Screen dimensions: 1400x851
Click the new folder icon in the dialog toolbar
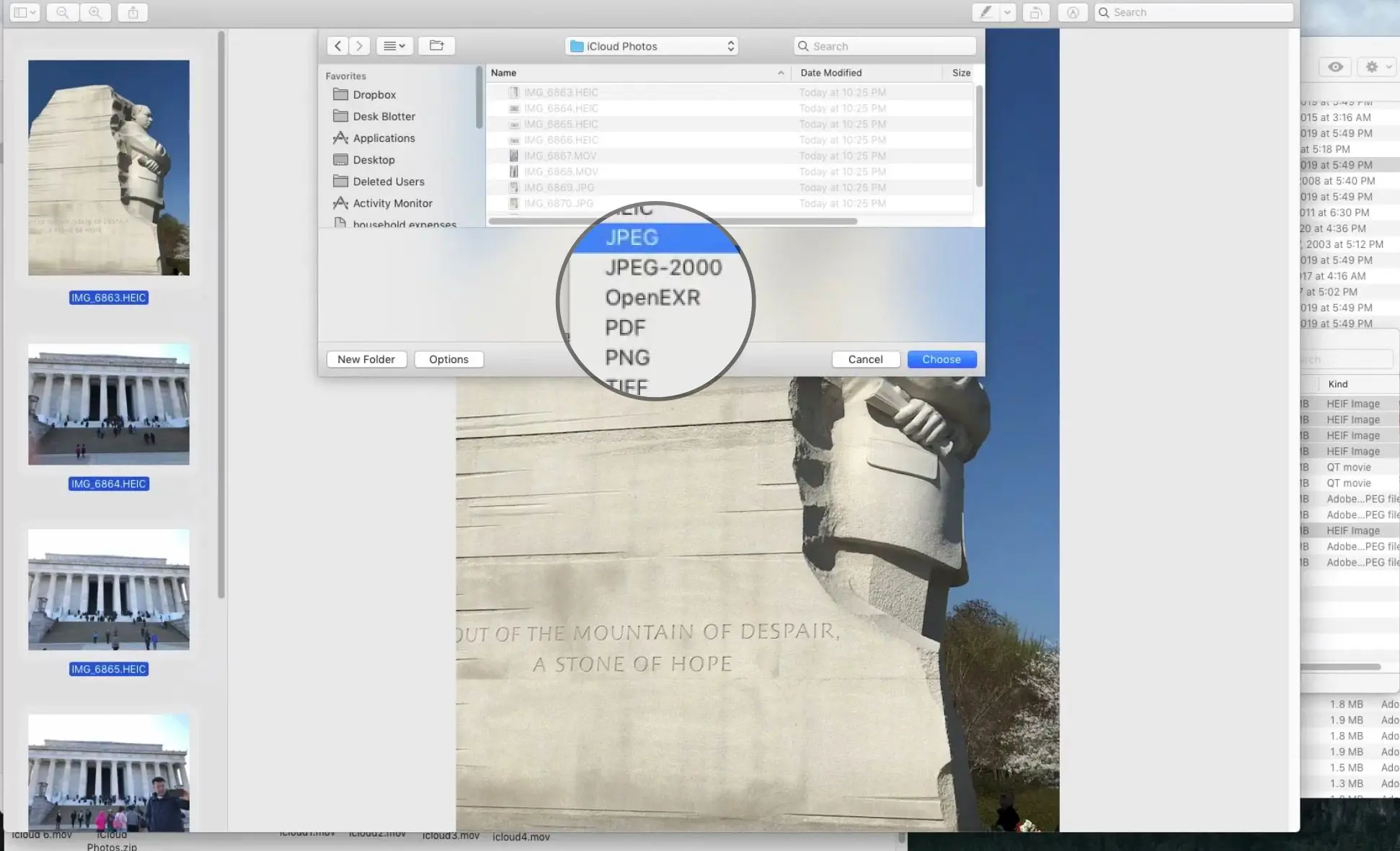tap(436, 45)
